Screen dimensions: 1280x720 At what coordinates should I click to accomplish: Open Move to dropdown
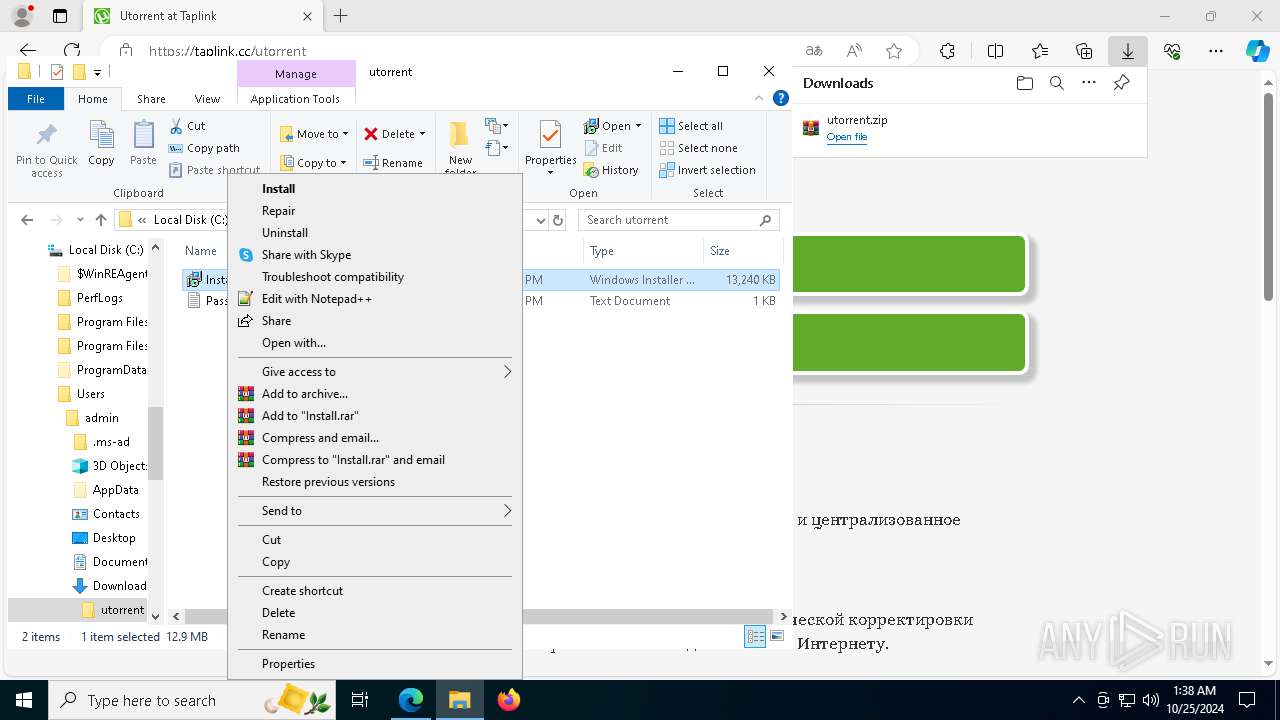(x=314, y=134)
